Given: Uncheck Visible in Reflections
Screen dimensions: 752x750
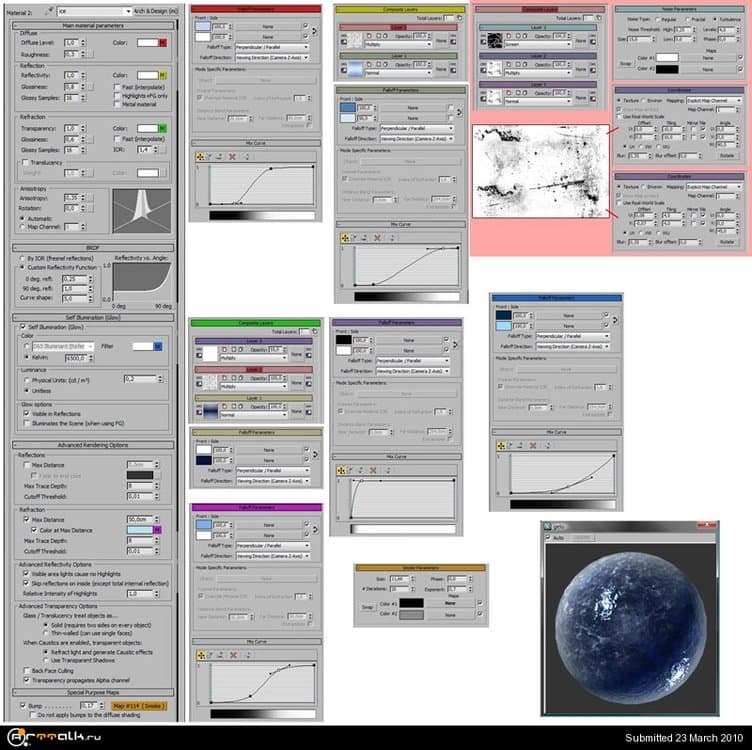Looking at the screenshot, I should click(x=26, y=413).
